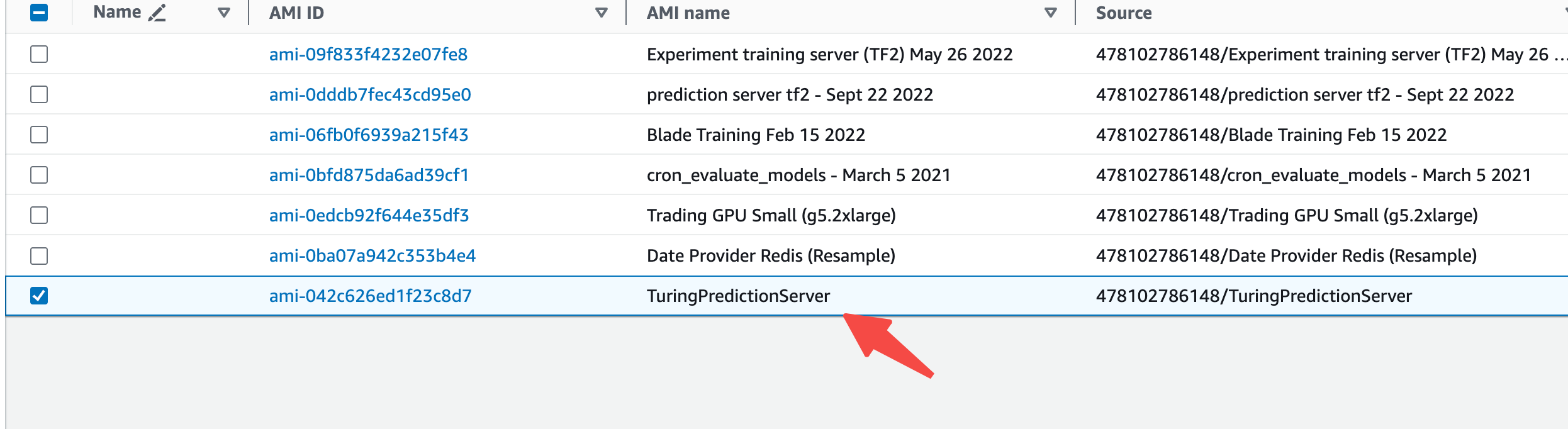
Task: Click the edit pencil icon beside Name
Action: [x=157, y=13]
